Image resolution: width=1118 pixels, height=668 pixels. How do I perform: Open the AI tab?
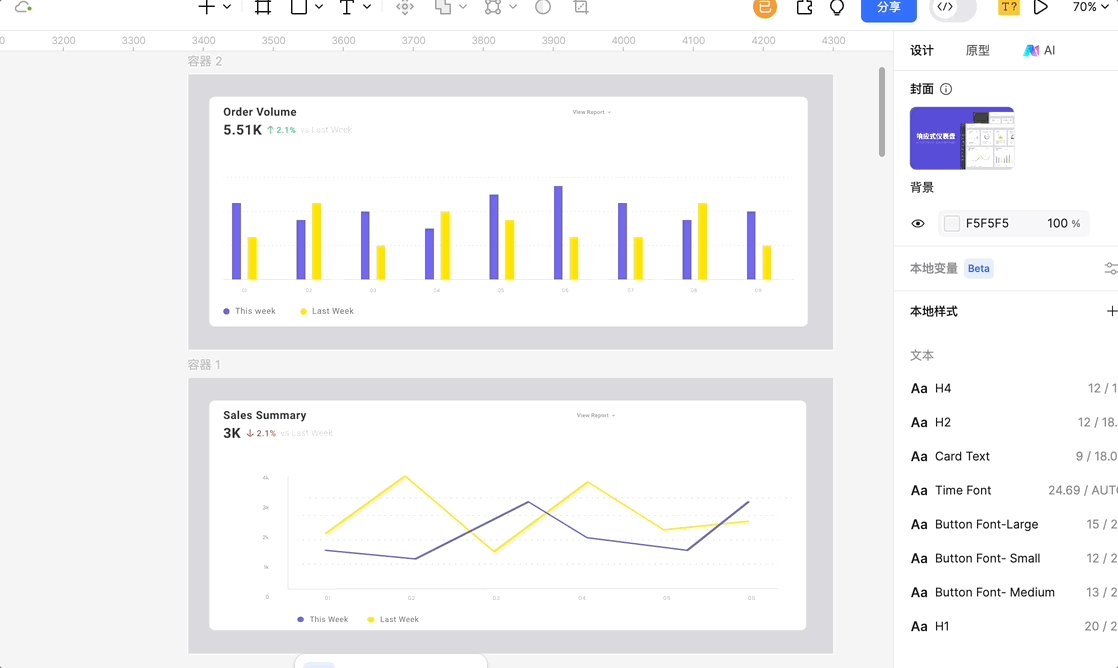pyautogui.click(x=1039, y=50)
